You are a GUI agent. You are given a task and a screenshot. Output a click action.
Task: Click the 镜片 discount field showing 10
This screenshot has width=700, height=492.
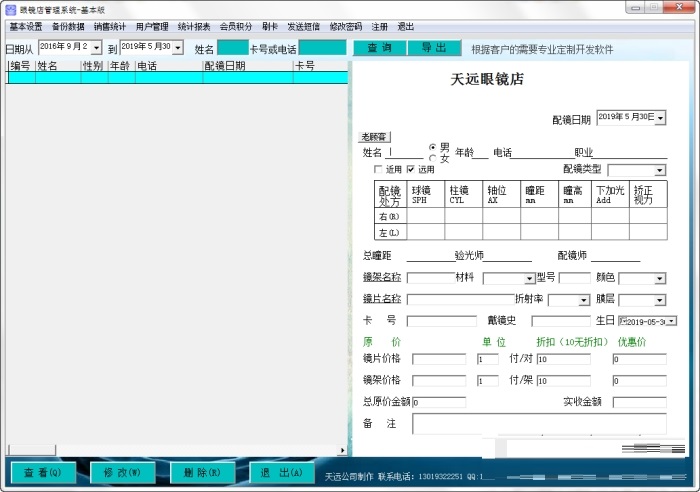click(563, 359)
